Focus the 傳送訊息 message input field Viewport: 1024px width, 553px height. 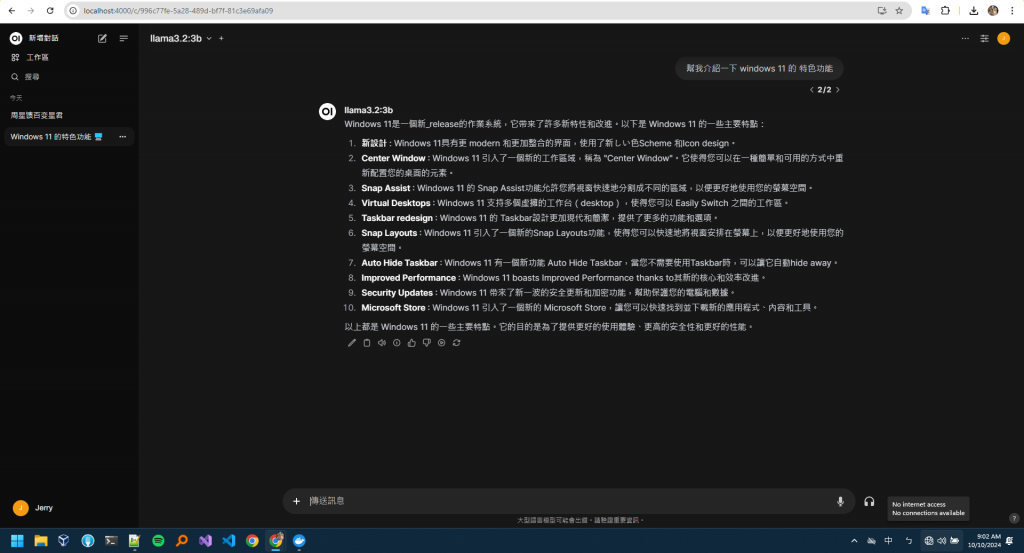point(568,501)
